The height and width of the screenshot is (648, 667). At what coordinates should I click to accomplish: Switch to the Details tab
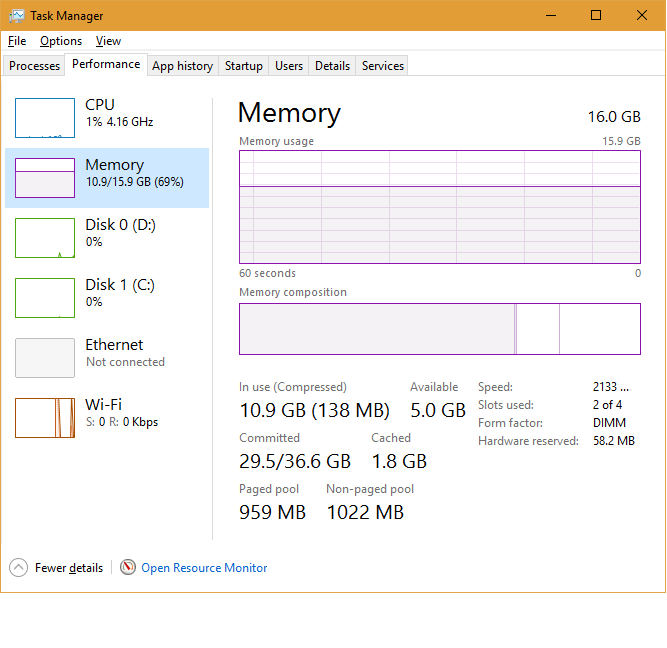332,66
